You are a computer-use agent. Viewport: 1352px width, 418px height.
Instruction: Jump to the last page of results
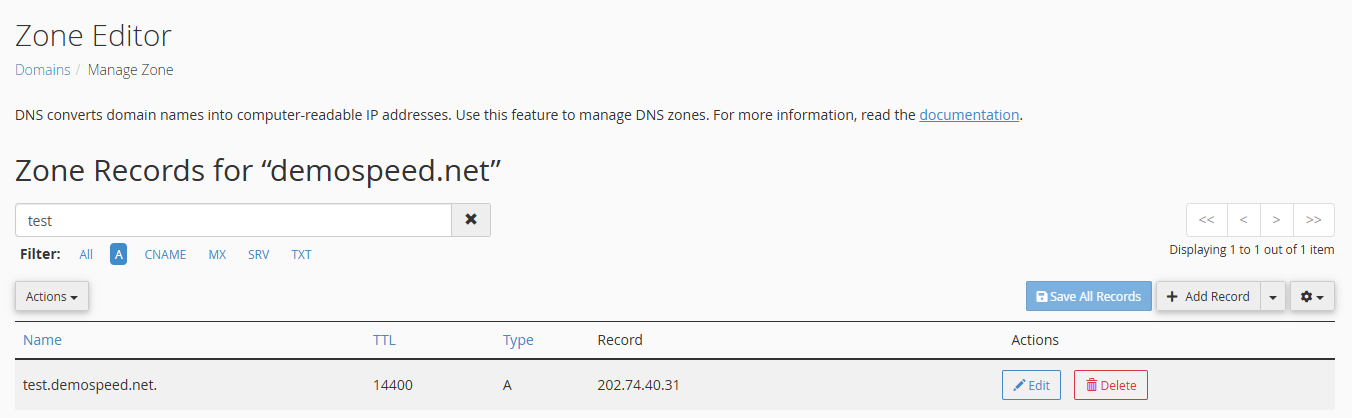tap(1314, 220)
